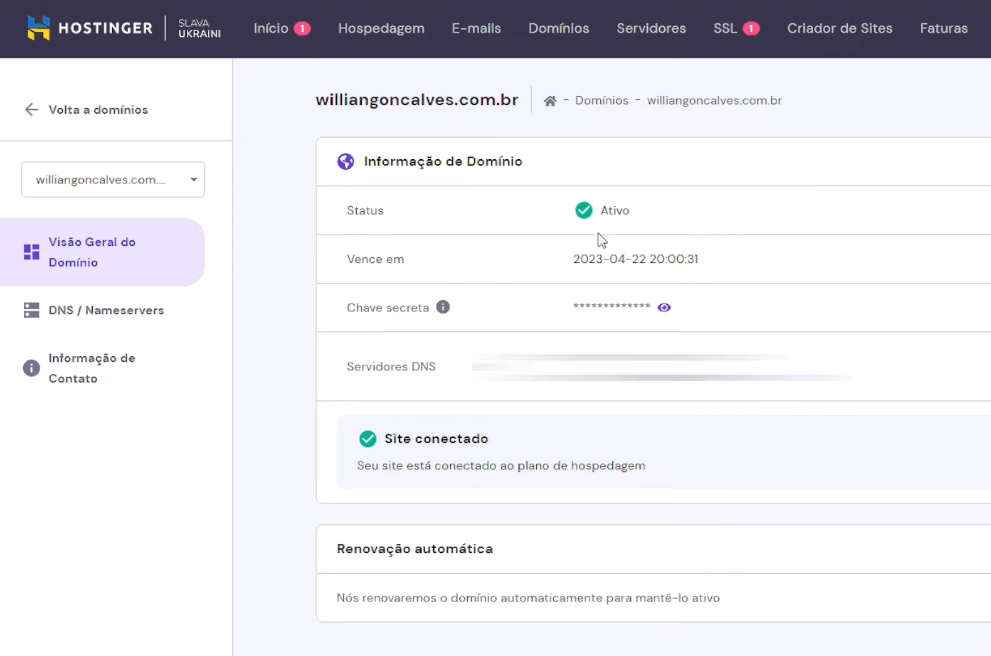The width and height of the screenshot is (991, 656).
Task: Open the Servidores menu
Action: [x=651, y=28]
